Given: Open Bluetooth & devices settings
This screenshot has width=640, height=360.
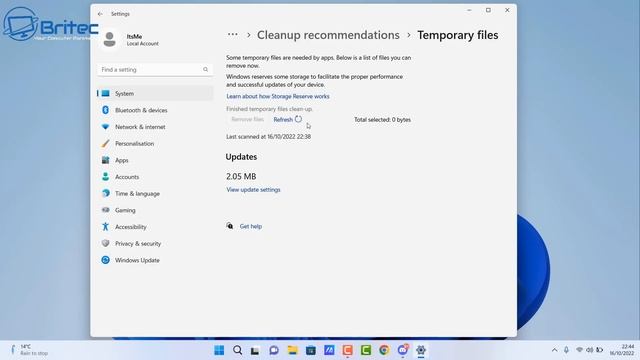Looking at the screenshot, I should (x=155, y=110).
